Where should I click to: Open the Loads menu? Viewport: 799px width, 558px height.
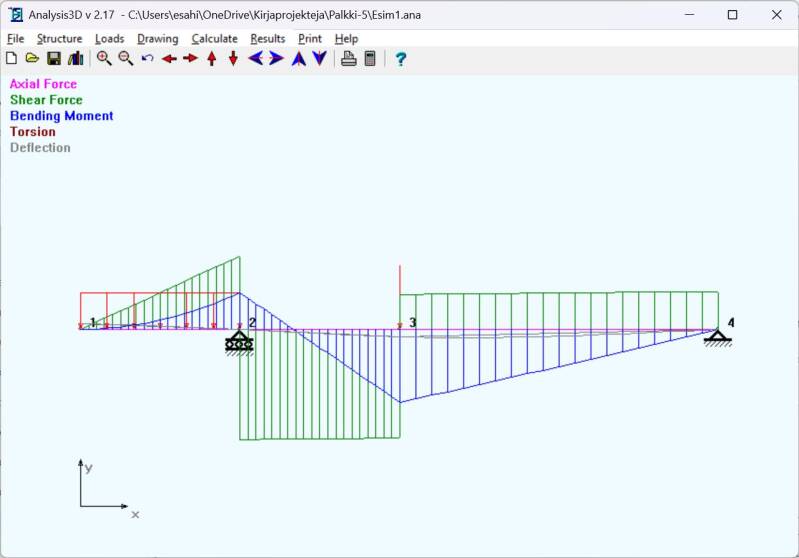coord(109,38)
